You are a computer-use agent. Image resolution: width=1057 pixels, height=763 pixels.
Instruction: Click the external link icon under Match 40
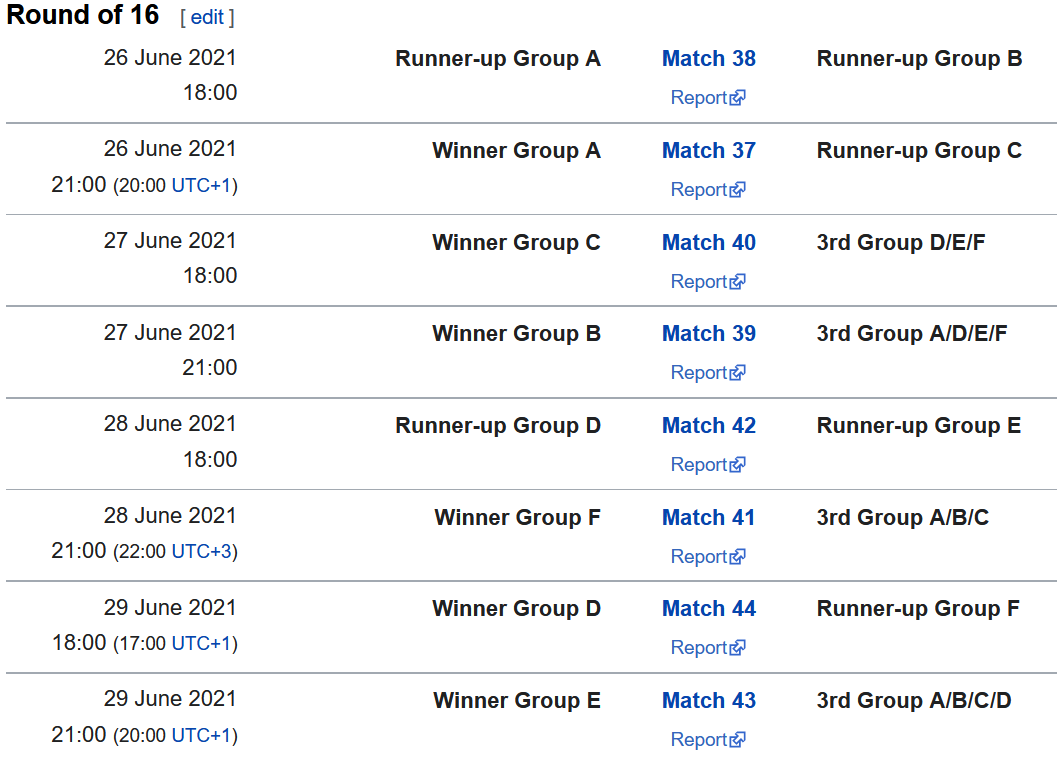point(738,282)
